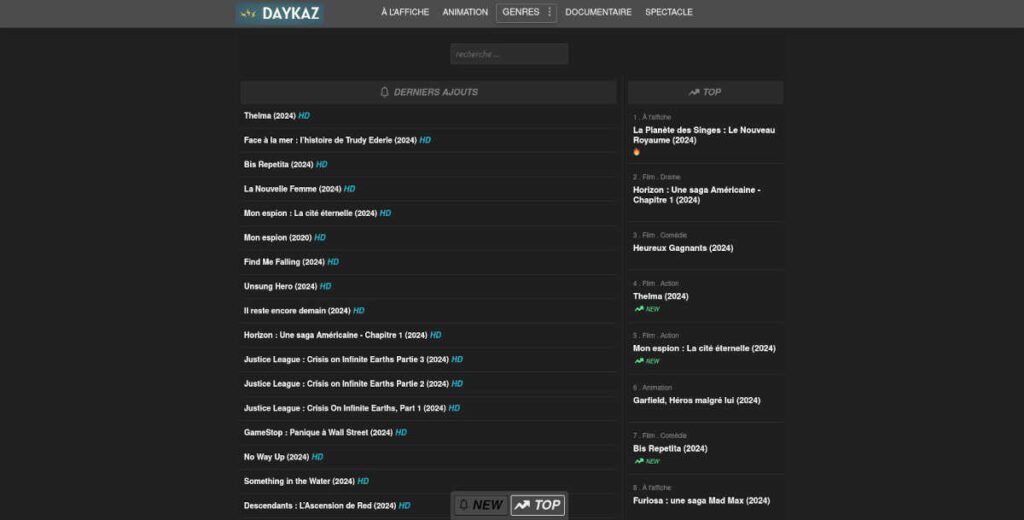Click the HD badge next to No Way Up
The width and height of the screenshot is (1024, 520).
317,457
